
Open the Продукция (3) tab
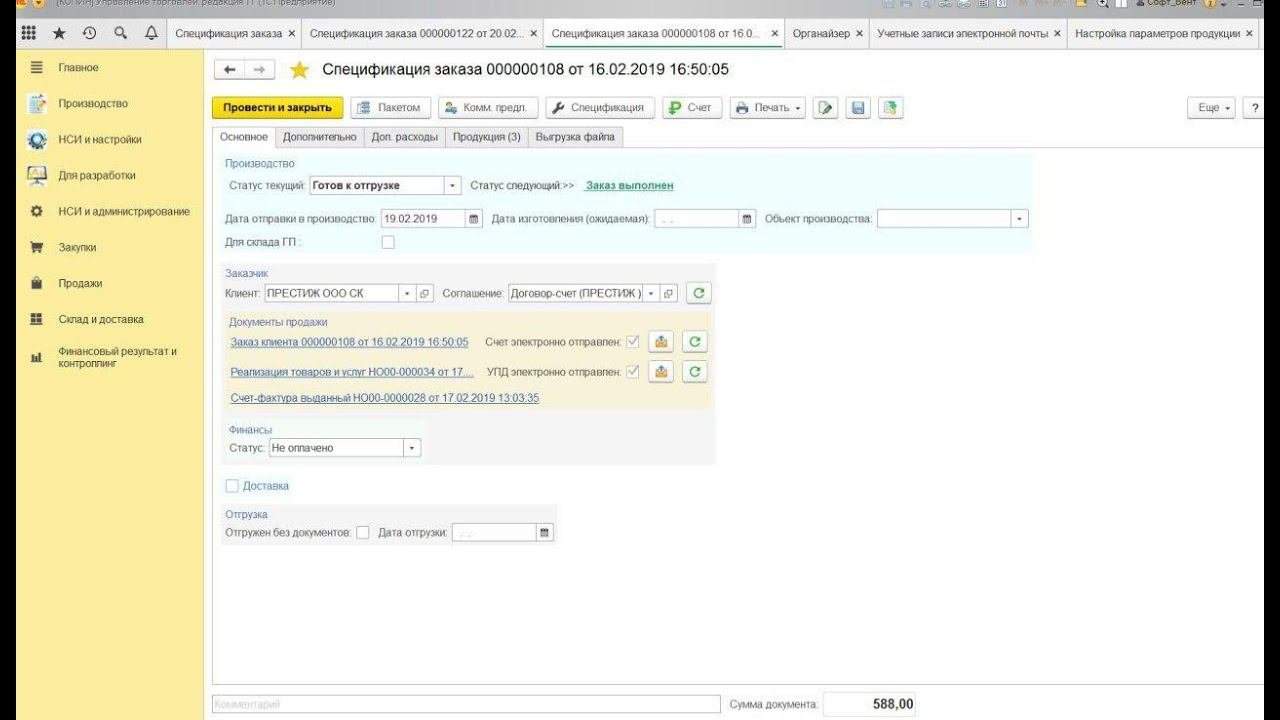[487, 137]
